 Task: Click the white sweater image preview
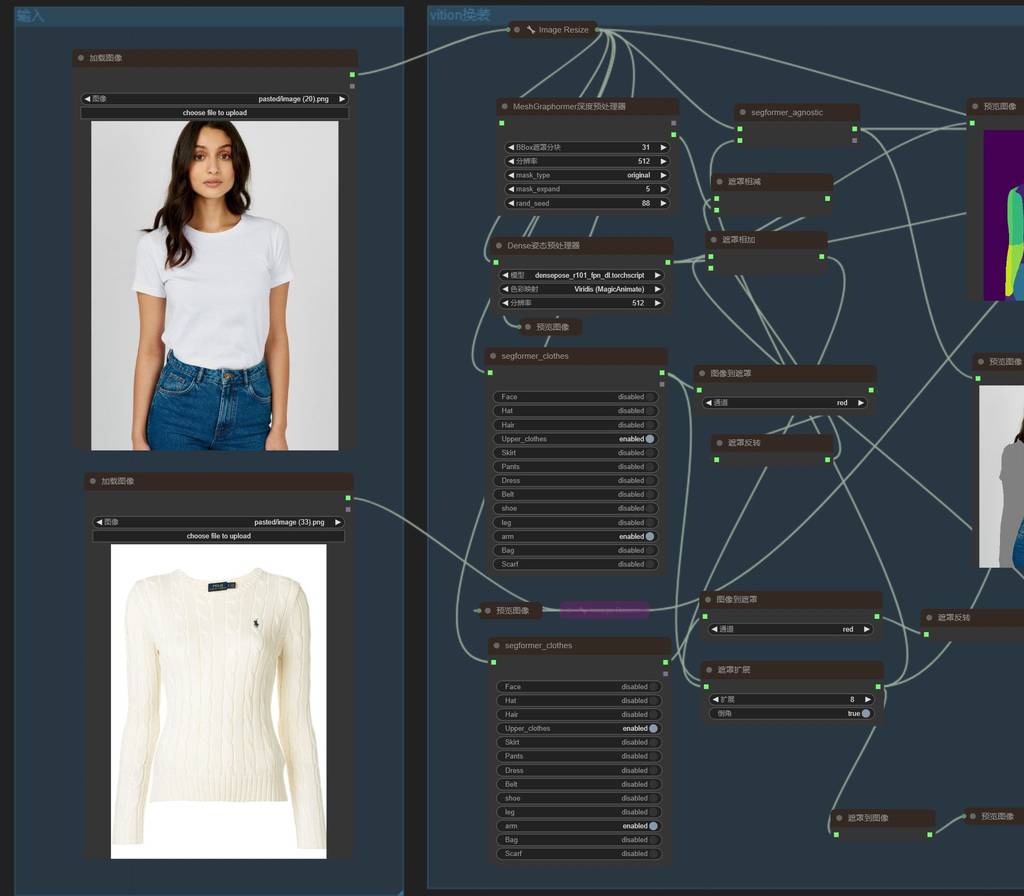coord(218,700)
